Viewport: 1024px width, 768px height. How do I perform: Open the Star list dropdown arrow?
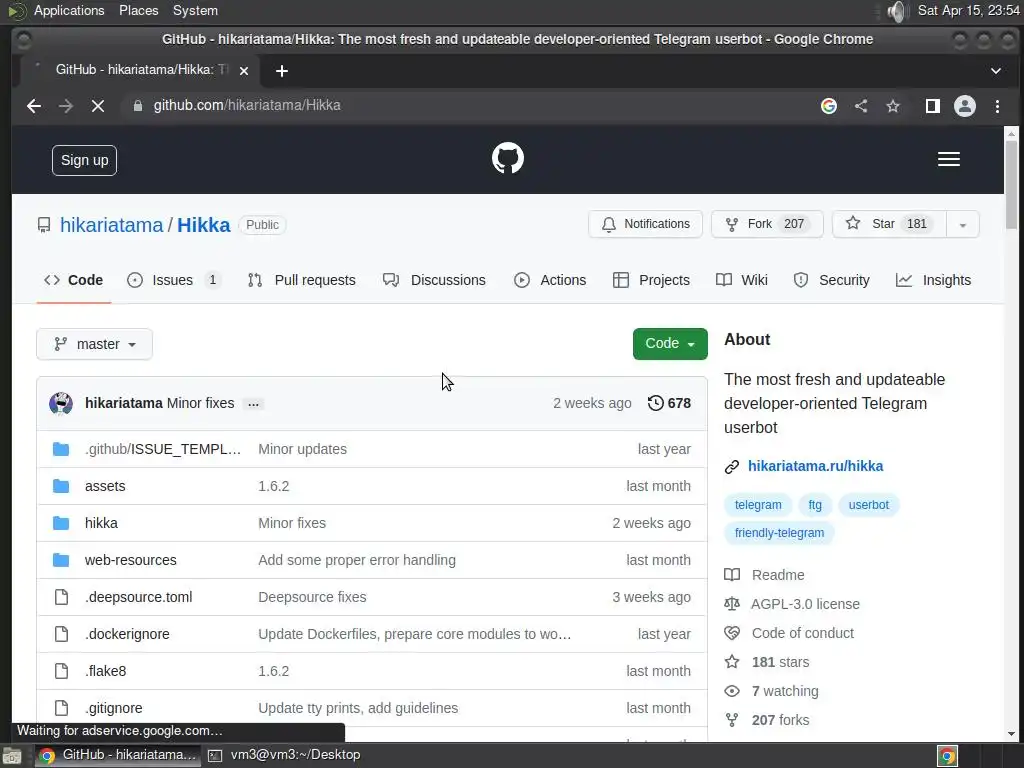pyautogui.click(x=962, y=225)
